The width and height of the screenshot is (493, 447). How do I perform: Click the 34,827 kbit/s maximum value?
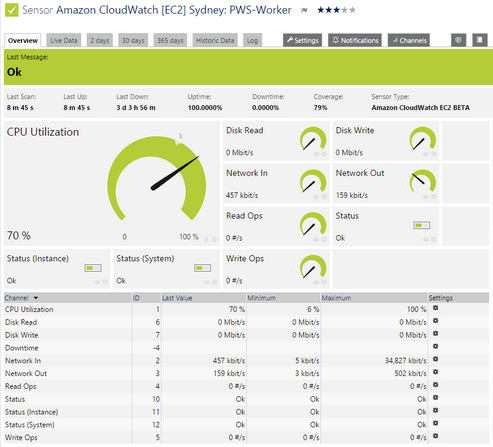coord(406,361)
